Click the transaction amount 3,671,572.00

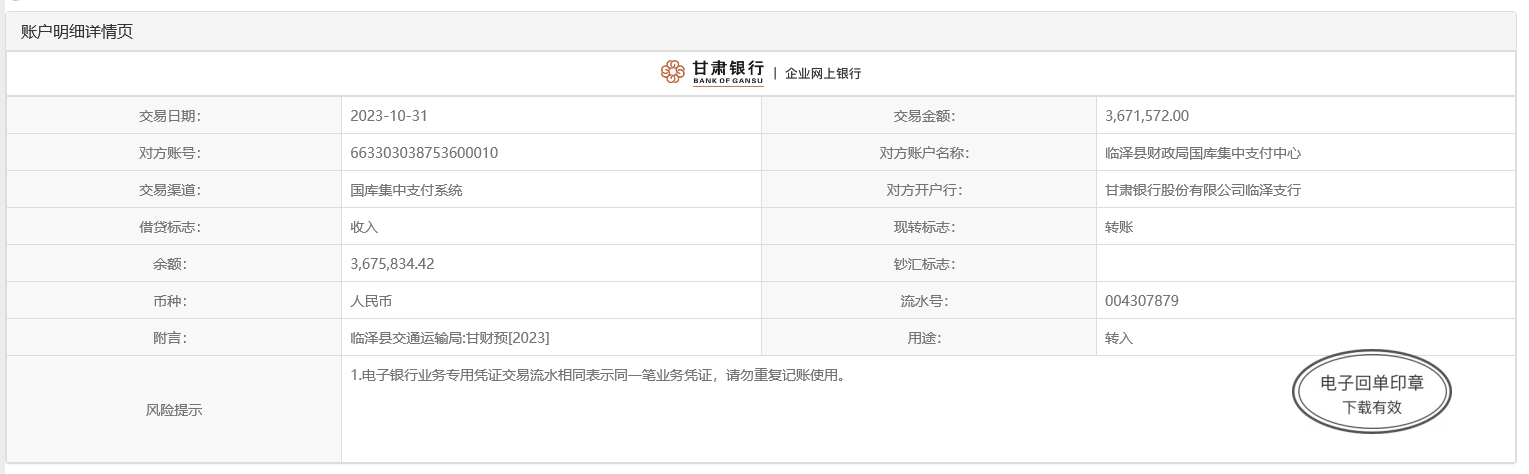pos(1147,116)
